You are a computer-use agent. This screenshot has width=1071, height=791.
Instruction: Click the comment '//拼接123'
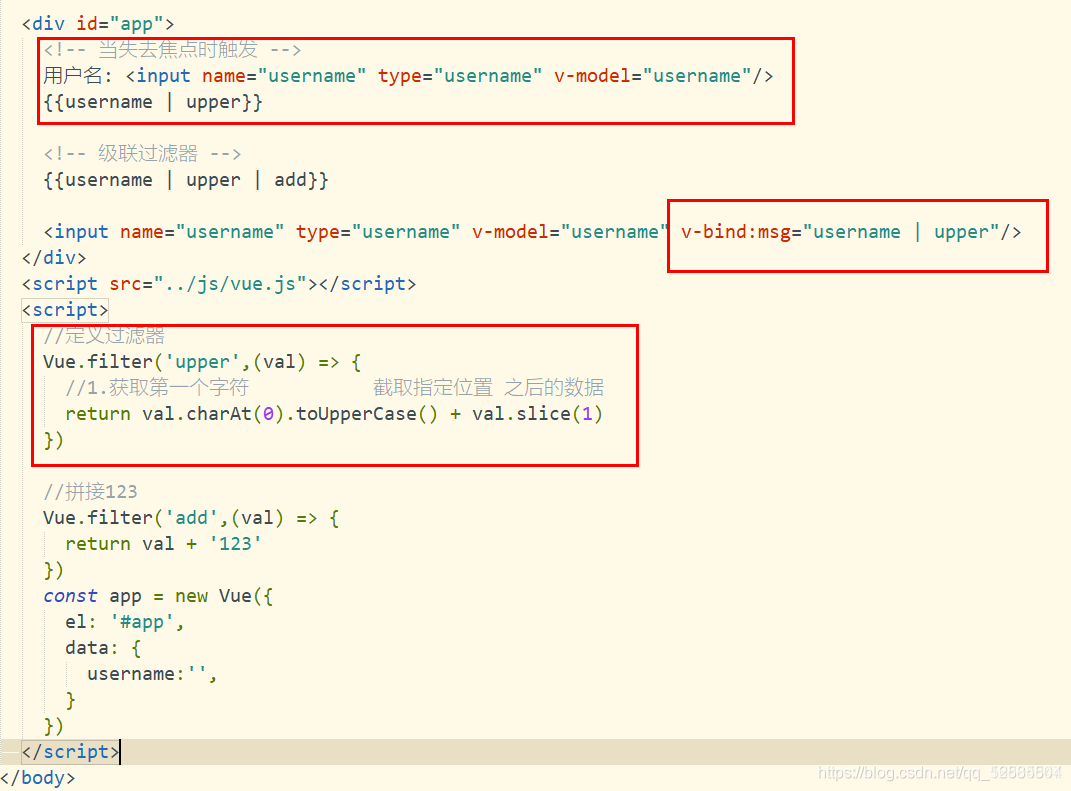point(90,492)
